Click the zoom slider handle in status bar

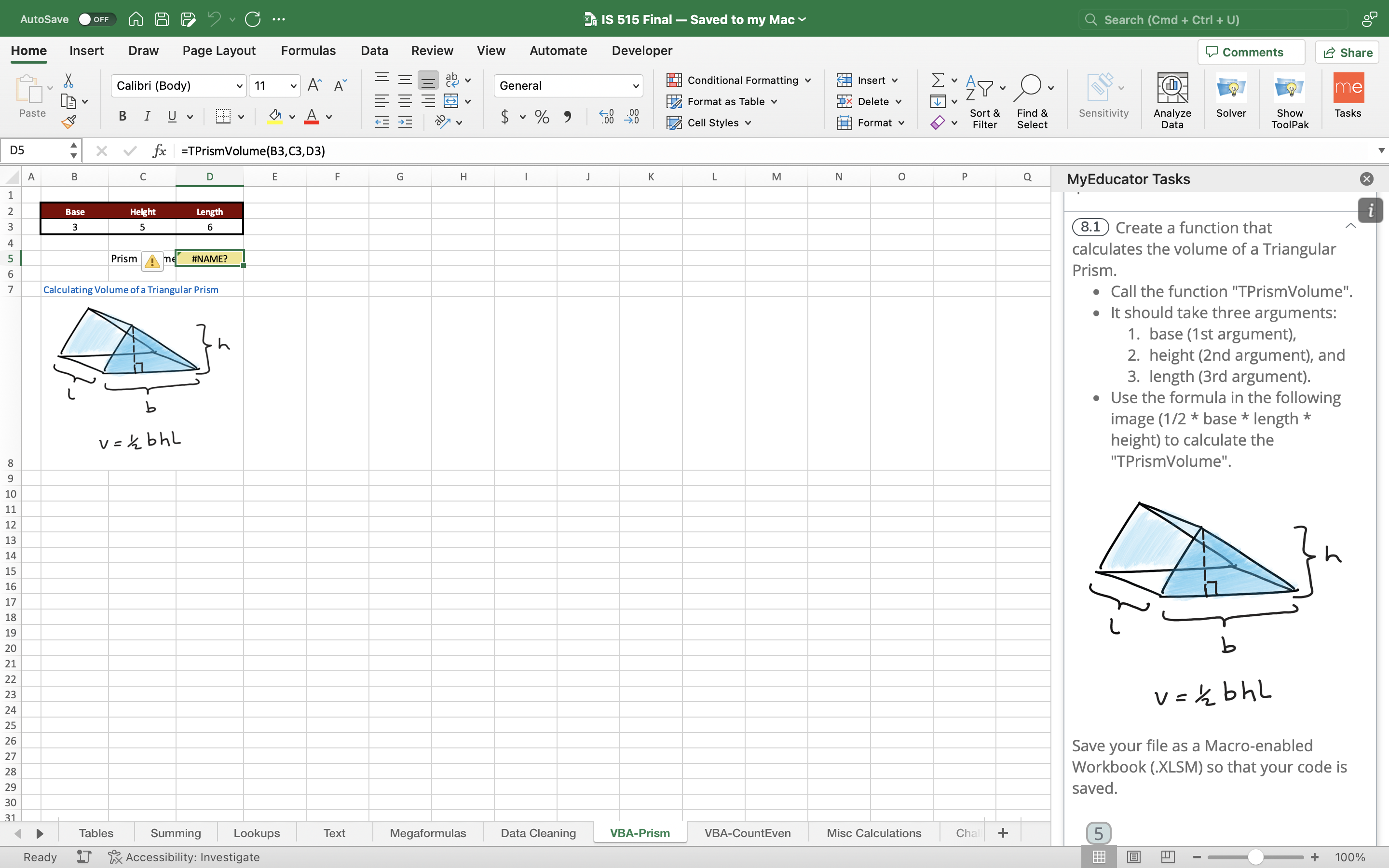[1255, 856]
